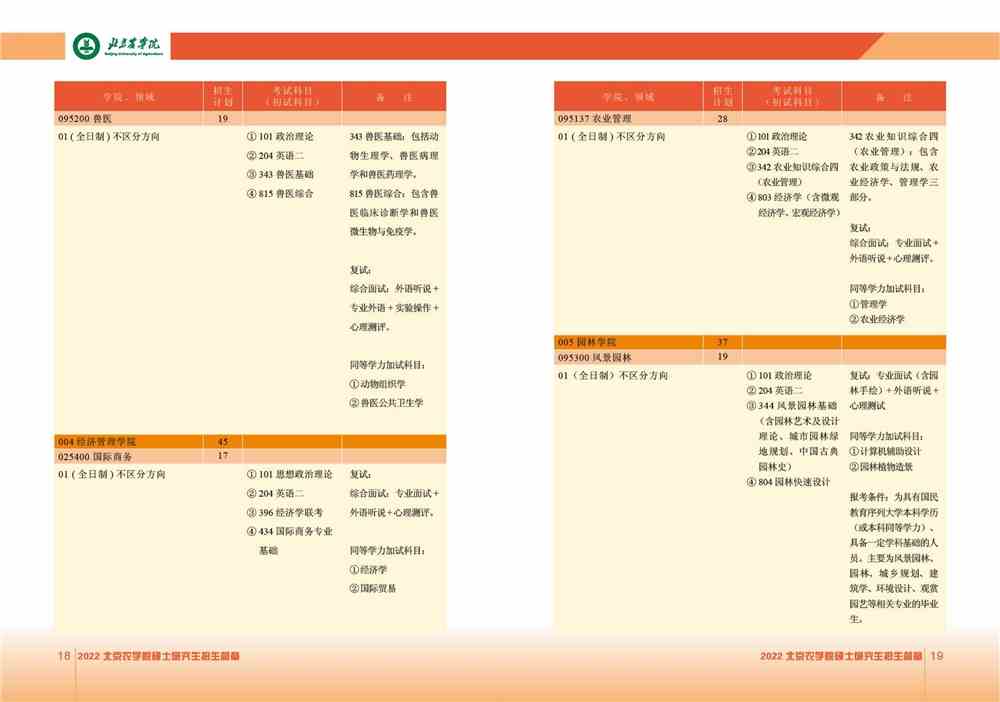Click the section row '004 经济管理学院'

click(x=250, y=441)
